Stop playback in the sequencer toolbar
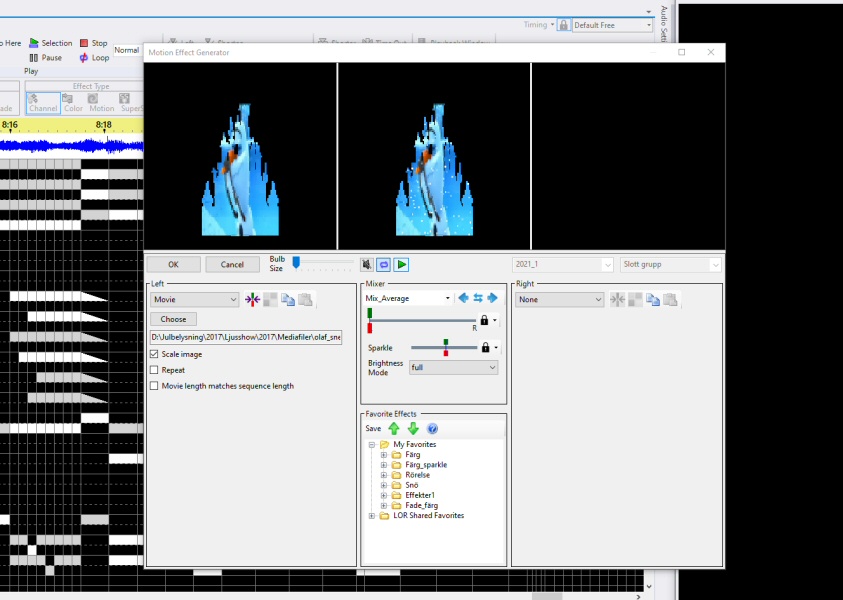This screenshot has height=600, width=843. coord(94,43)
